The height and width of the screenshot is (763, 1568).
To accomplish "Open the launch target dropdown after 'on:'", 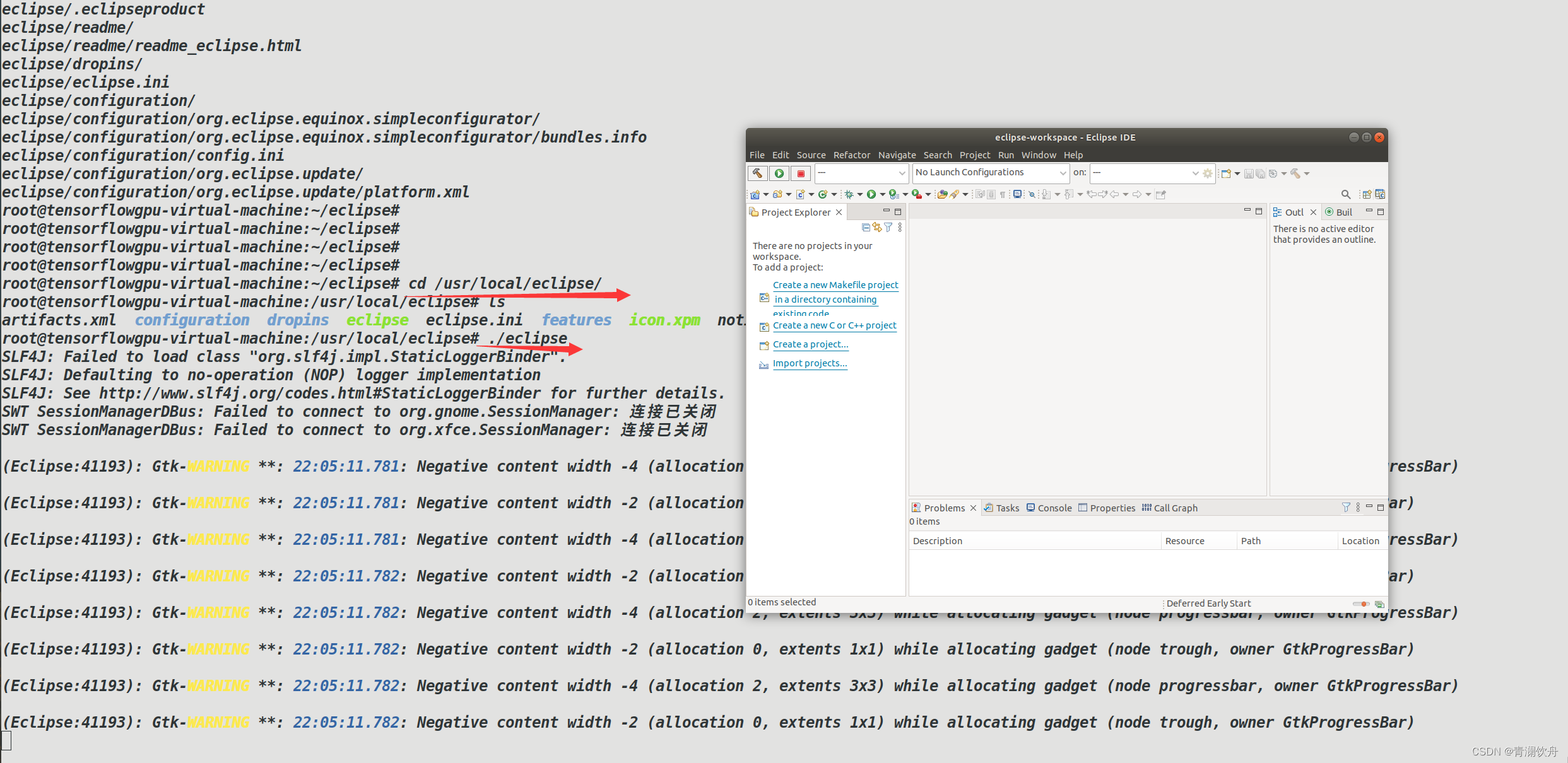I will click(x=1145, y=173).
